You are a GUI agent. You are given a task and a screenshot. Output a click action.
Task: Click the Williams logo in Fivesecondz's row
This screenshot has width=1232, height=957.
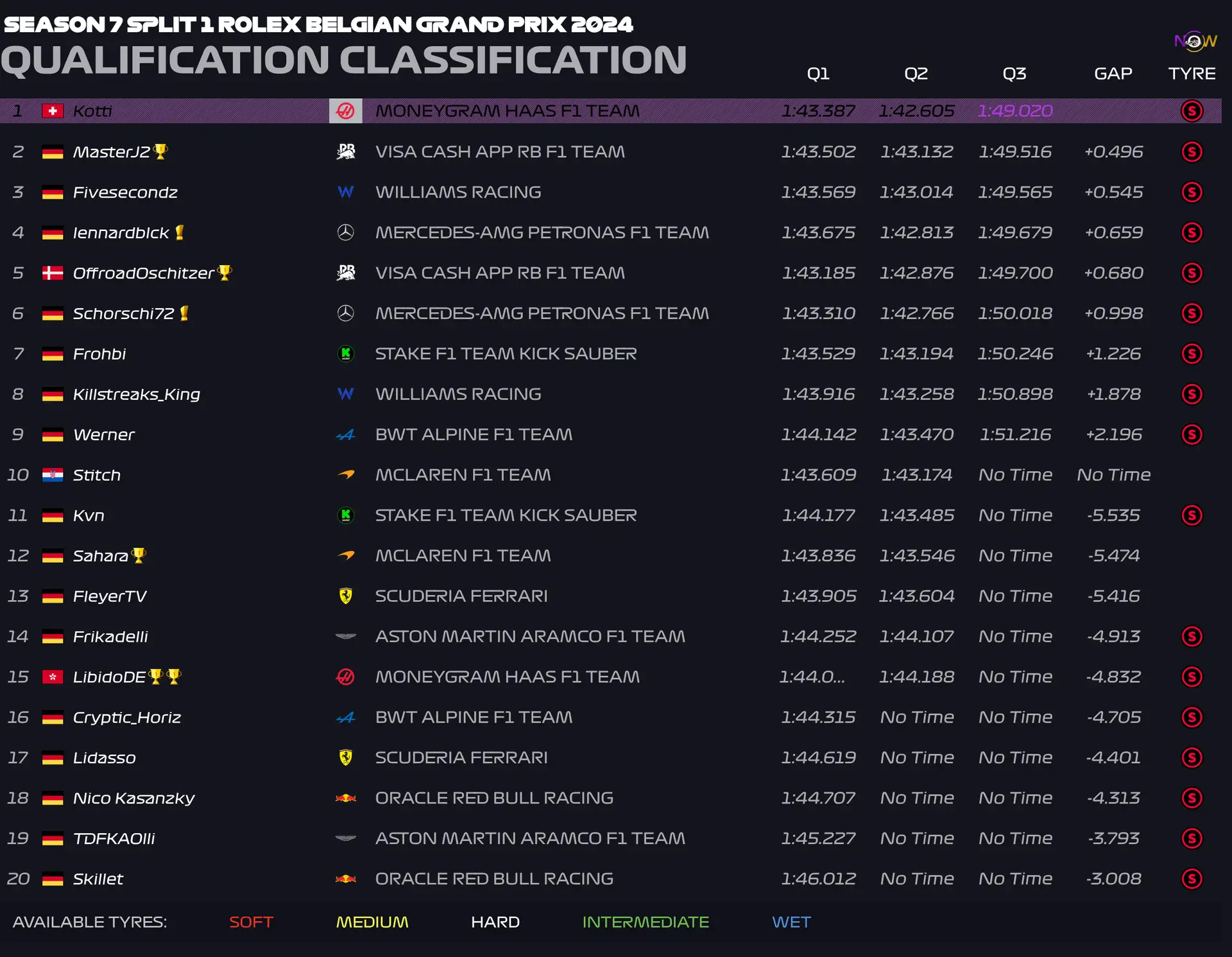click(345, 192)
